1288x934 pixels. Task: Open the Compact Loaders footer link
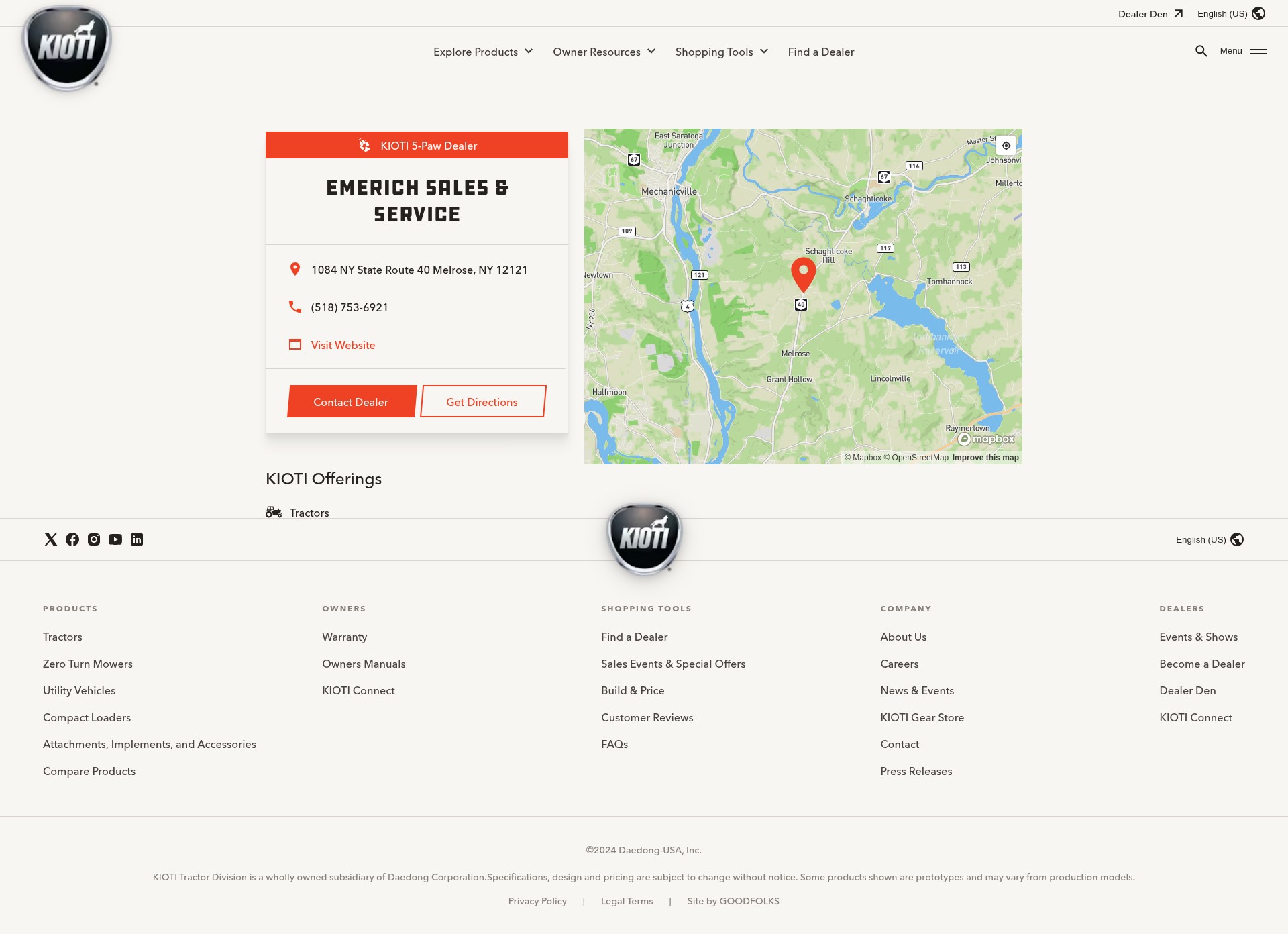click(x=87, y=717)
